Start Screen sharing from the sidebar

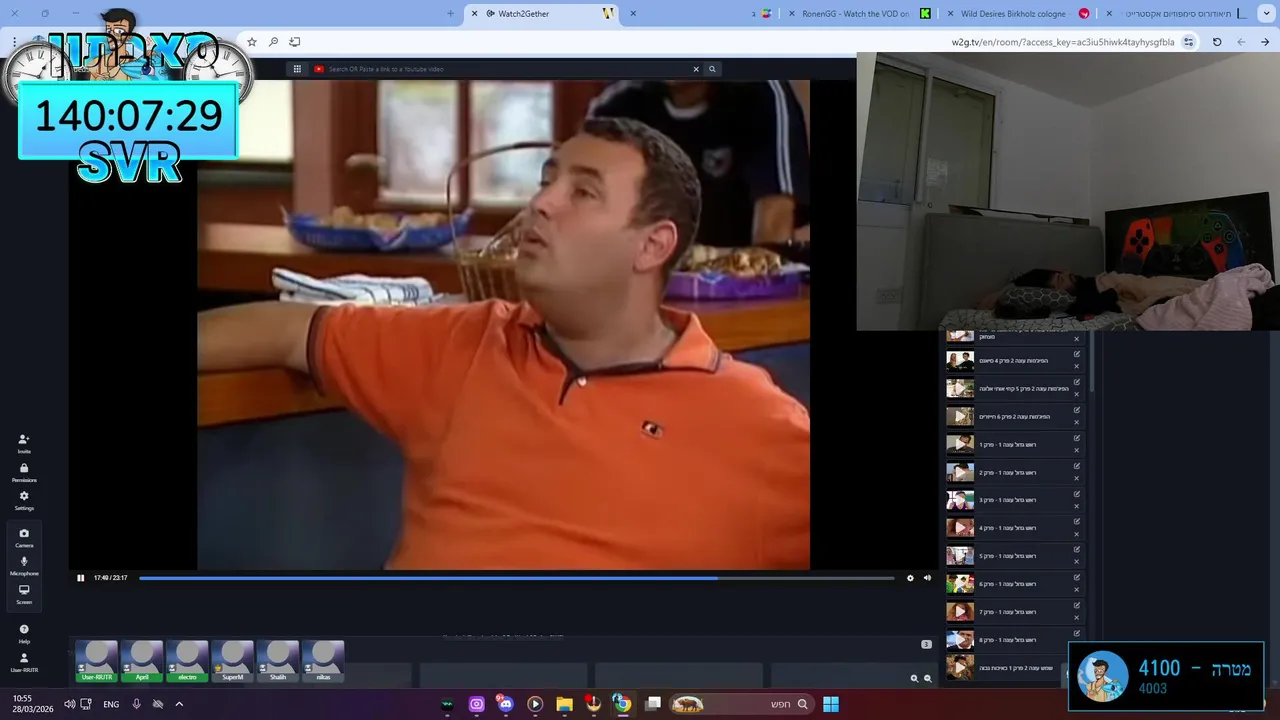24,594
